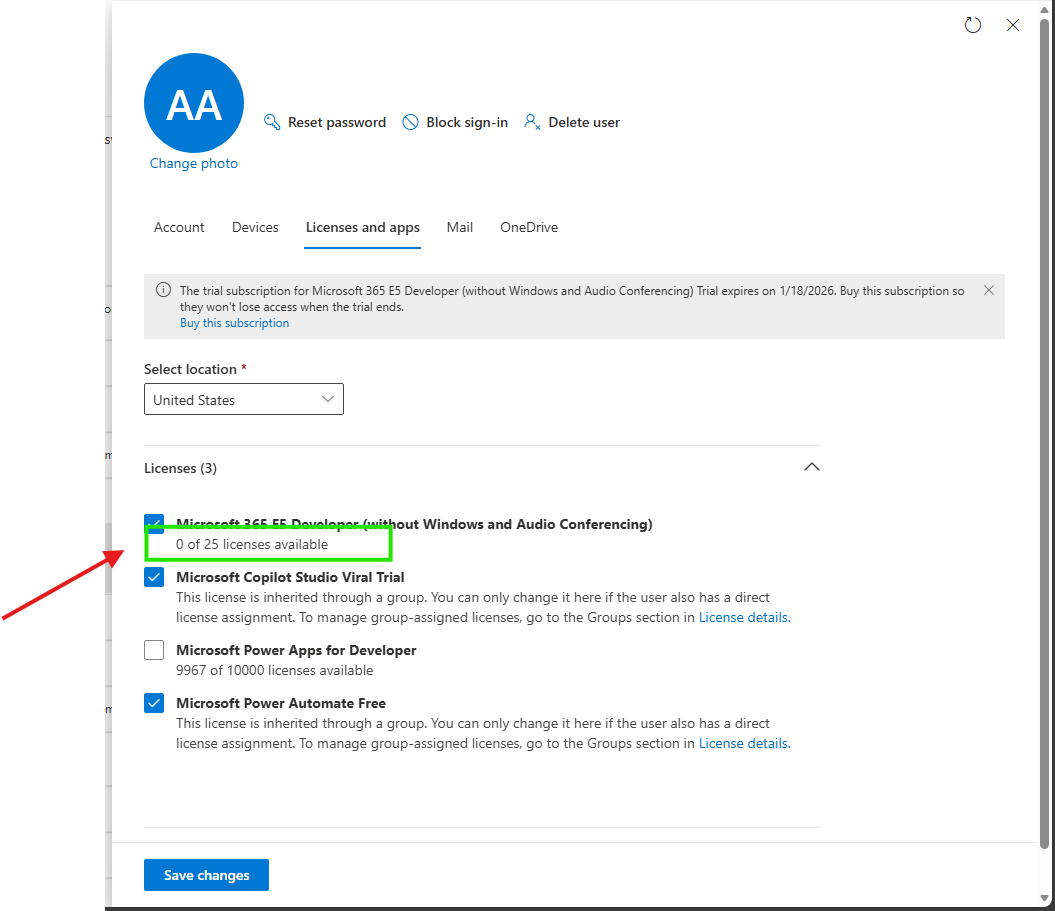Viewport: 1055px width, 911px height.
Task: Uncheck Microsoft Power Automate Free license
Action: [x=154, y=703]
